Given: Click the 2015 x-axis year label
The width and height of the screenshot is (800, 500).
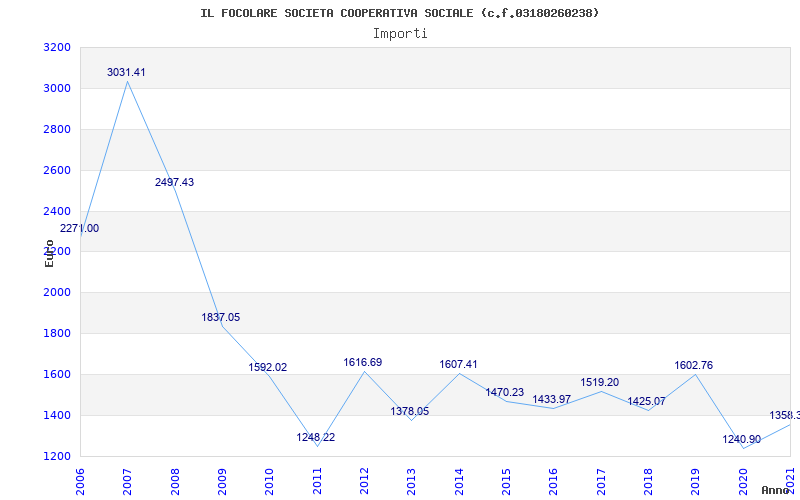Looking at the screenshot, I should pos(507,481).
